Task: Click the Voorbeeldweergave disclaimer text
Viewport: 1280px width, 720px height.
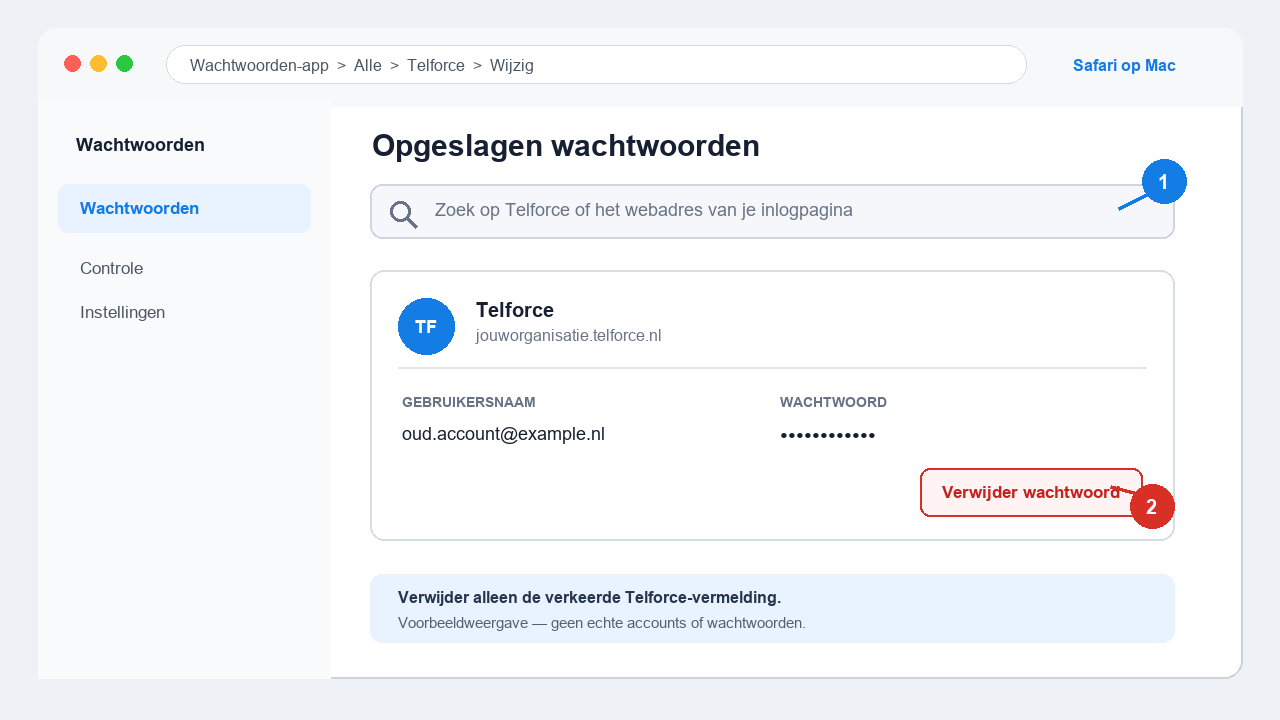Action: [x=601, y=623]
